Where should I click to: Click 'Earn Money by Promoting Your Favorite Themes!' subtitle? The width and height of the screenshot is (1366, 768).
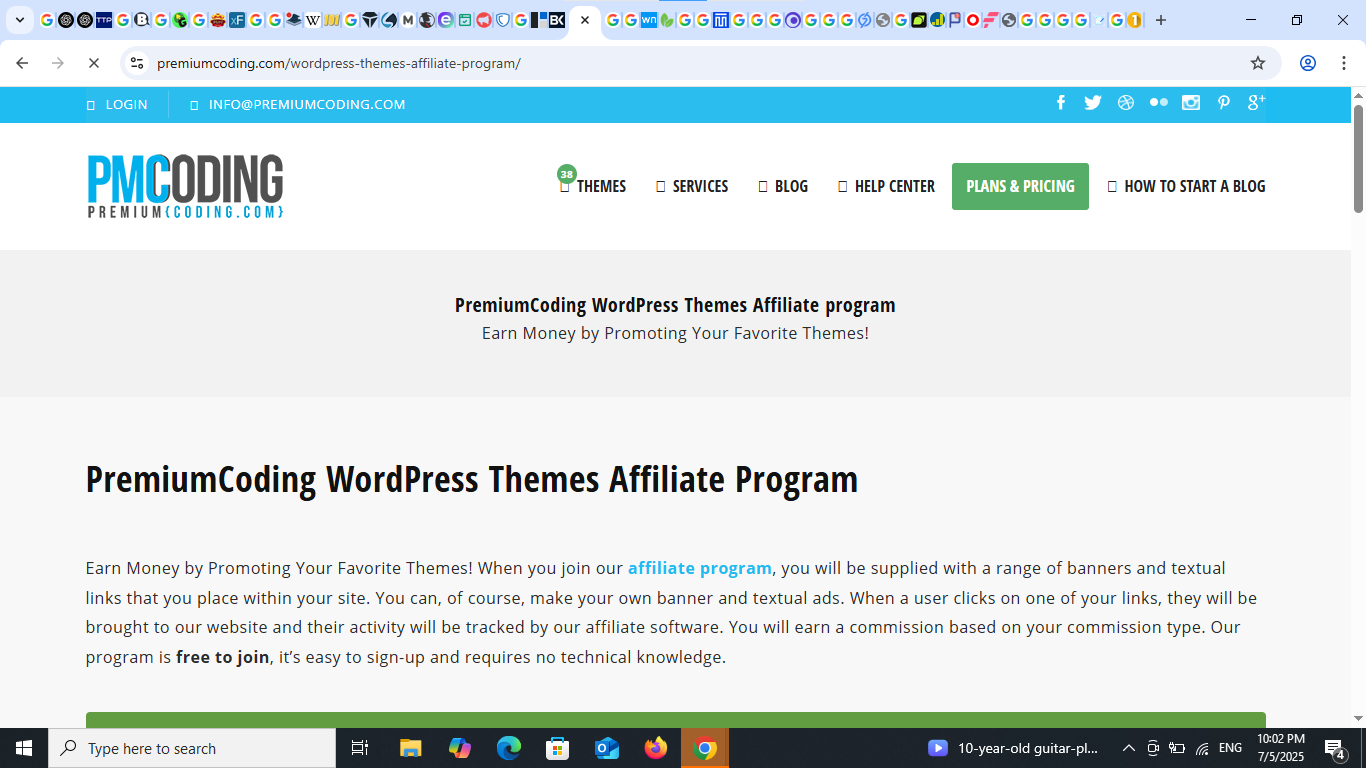675,333
